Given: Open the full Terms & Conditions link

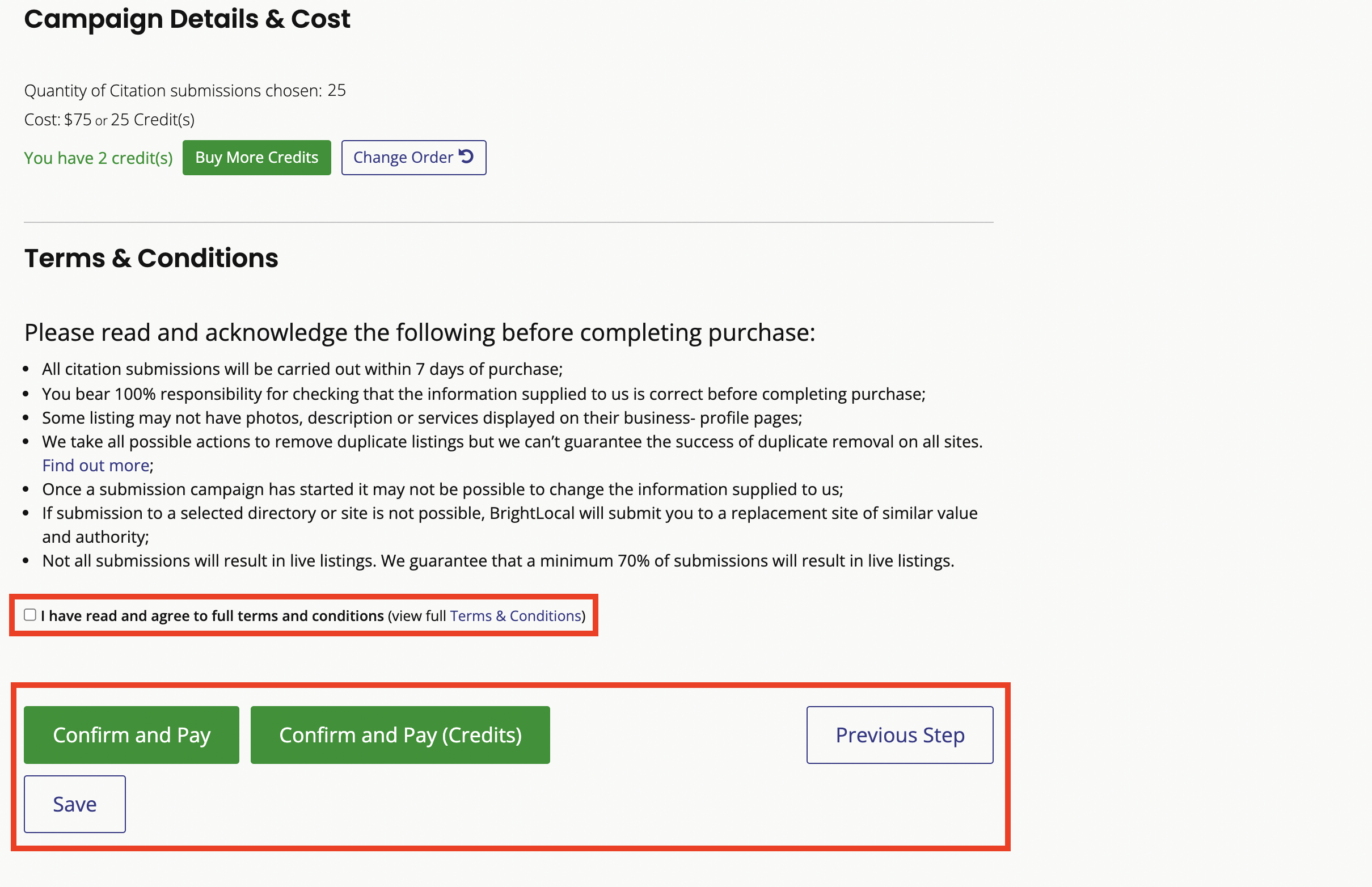Looking at the screenshot, I should (x=516, y=616).
